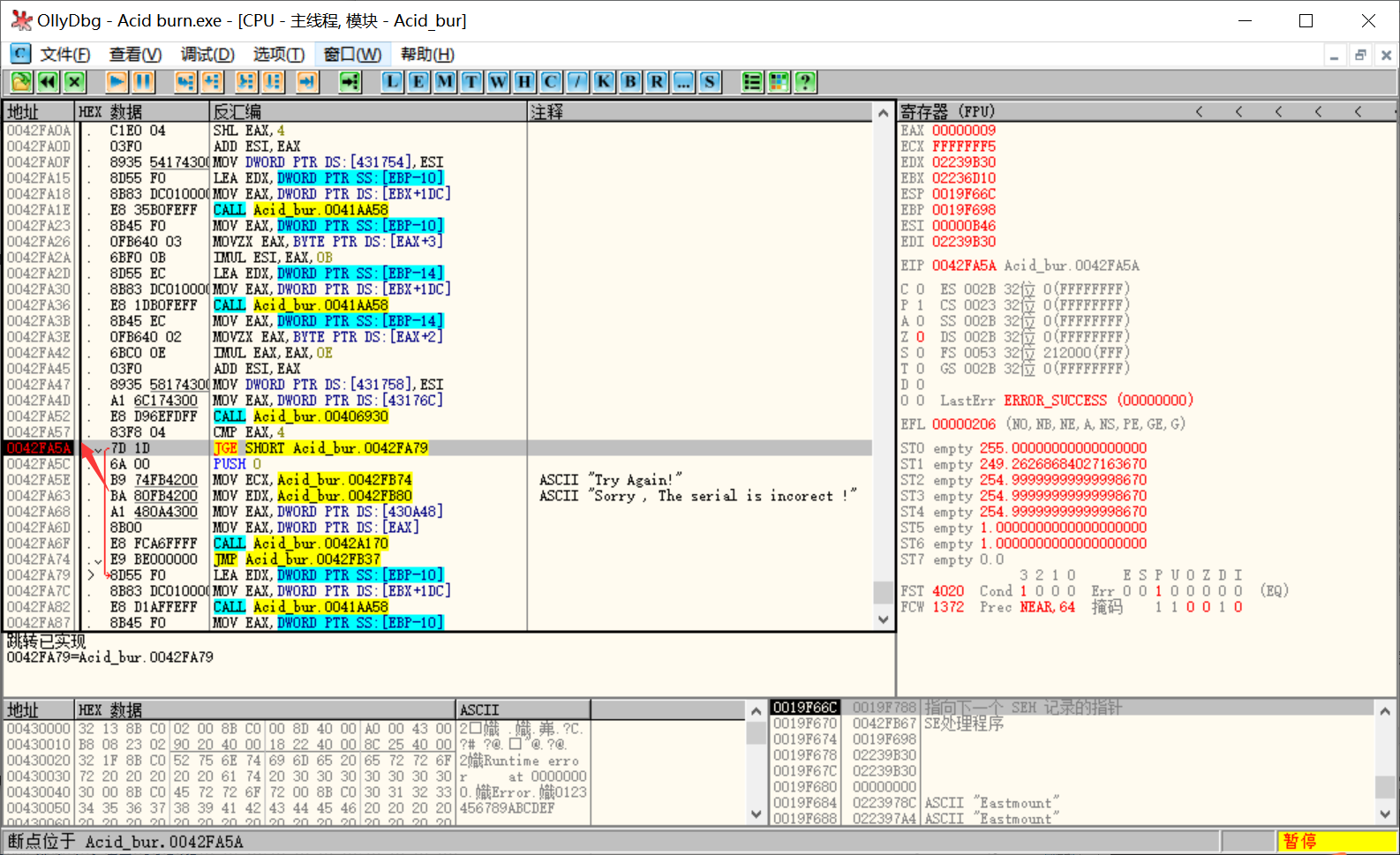
Task: Click the 地址 column header in disassembly
Action: click(x=39, y=112)
